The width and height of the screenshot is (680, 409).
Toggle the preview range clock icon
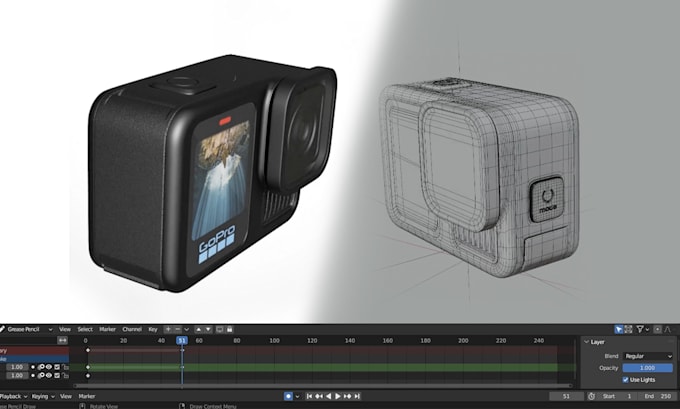(591, 396)
